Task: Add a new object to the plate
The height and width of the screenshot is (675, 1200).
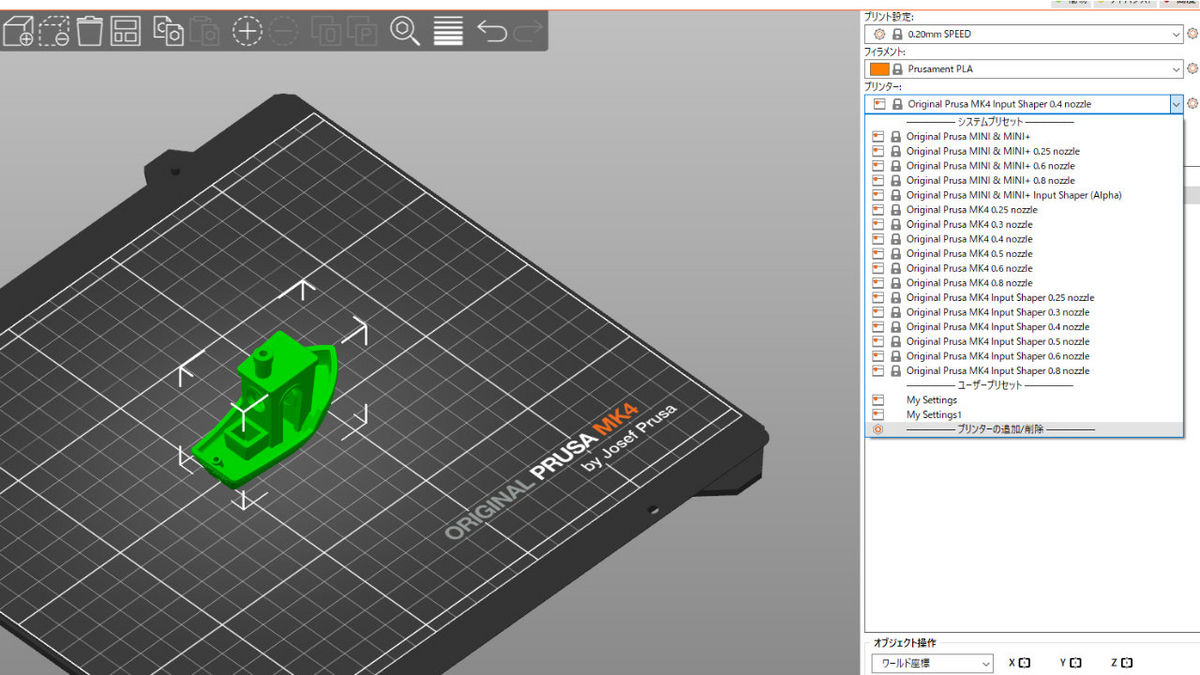Action: (x=17, y=31)
